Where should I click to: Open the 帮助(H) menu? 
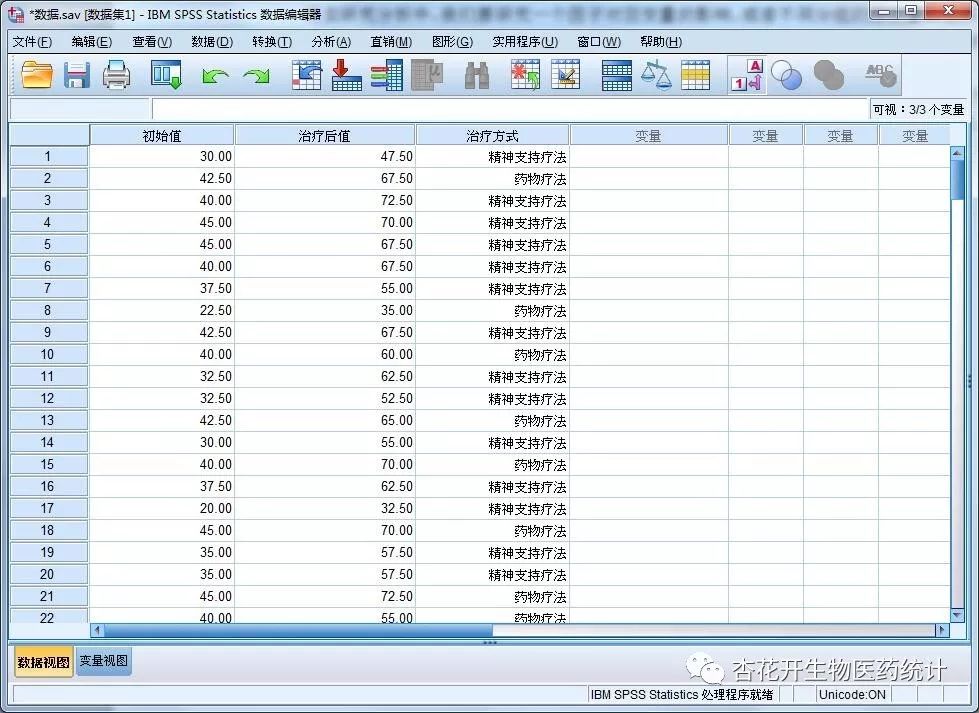[661, 42]
